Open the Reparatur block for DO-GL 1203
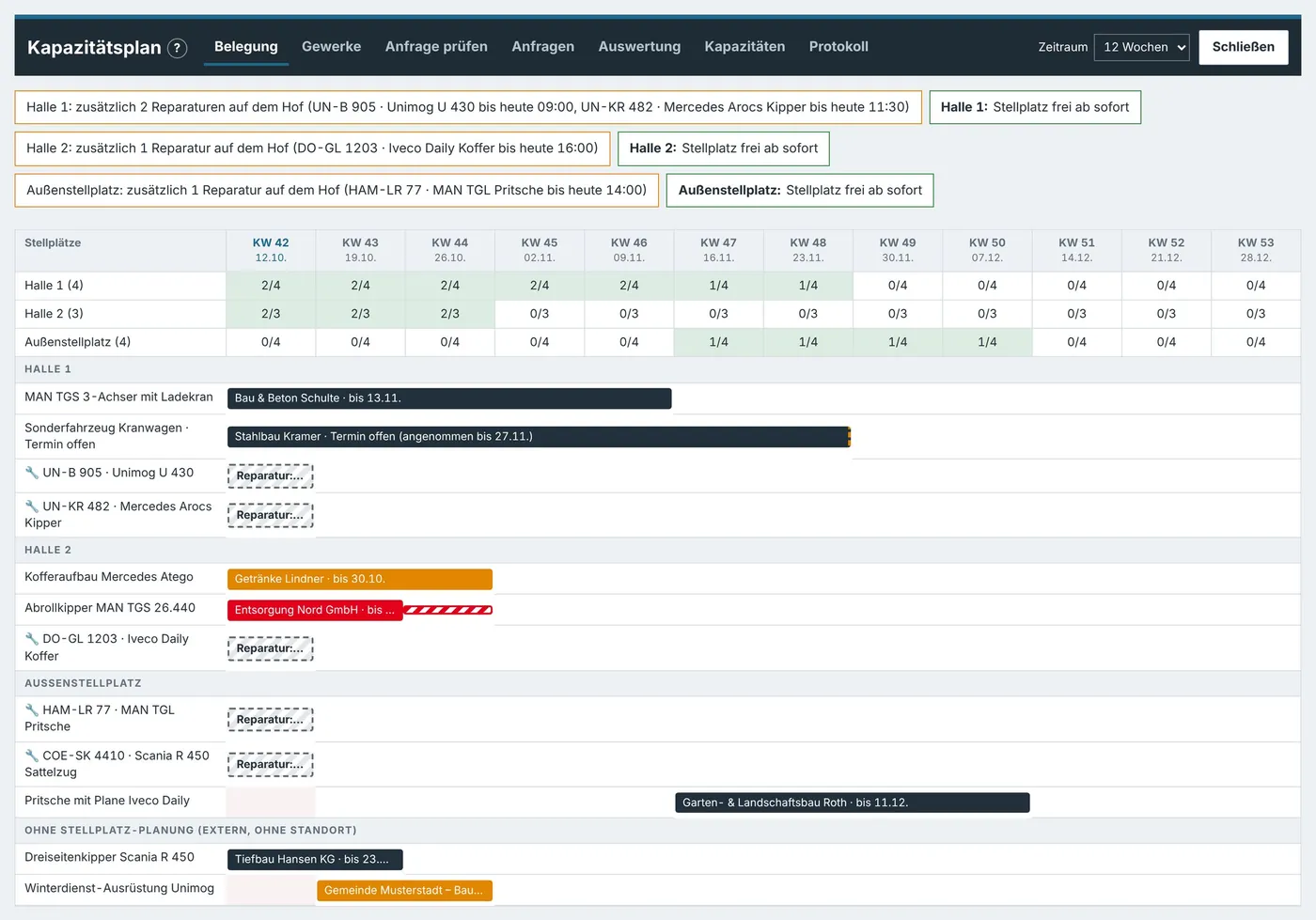1316x920 pixels. click(x=271, y=648)
